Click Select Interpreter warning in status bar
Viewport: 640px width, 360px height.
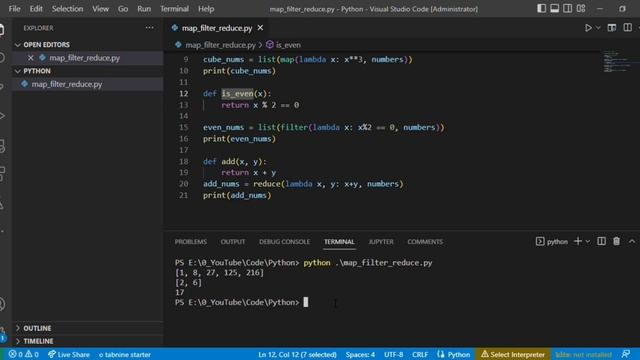[x=513, y=354]
